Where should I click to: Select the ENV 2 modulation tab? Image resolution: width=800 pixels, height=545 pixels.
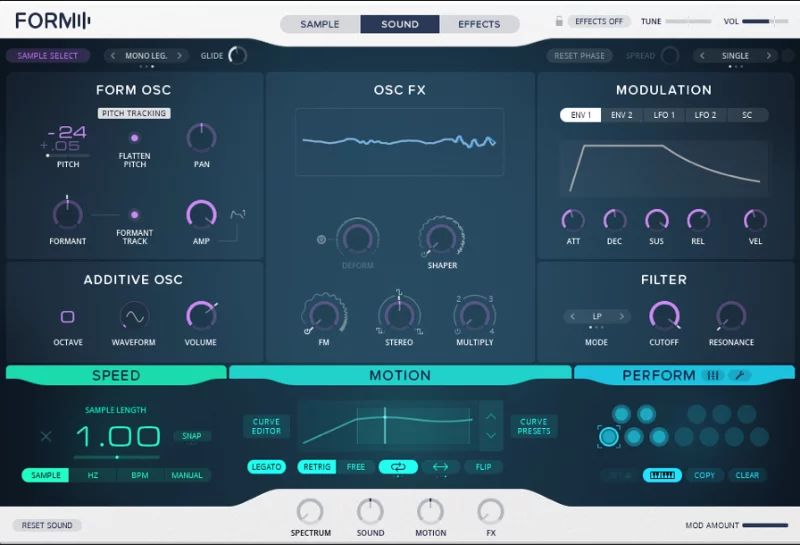click(621, 115)
